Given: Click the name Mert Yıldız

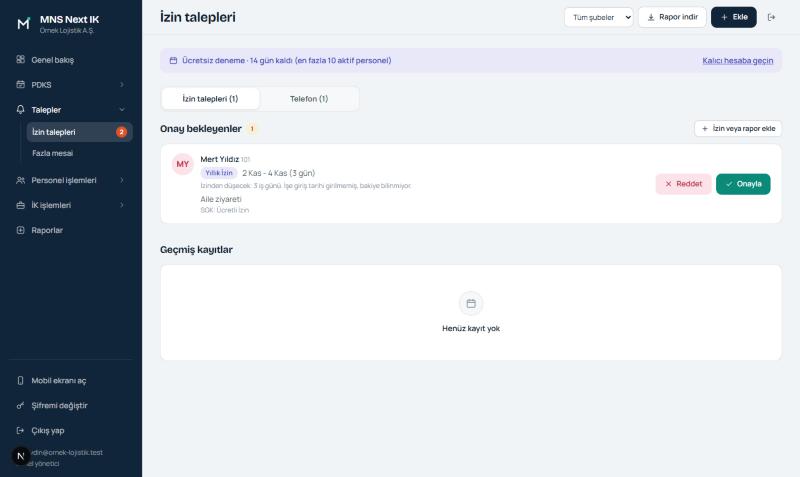Looking at the screenshot, I should [219, 159].
